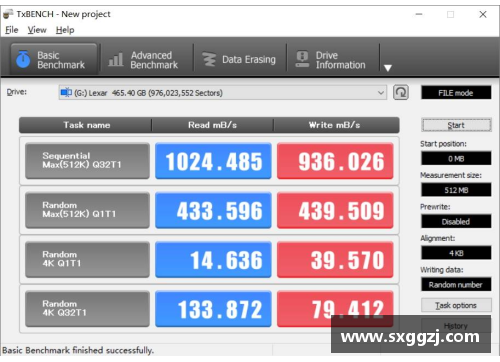This screenshot has height=362, width=500.
Task: Switch to Advanced Benchmark tab
Action: pyautogui.click(x=146, y=59)
